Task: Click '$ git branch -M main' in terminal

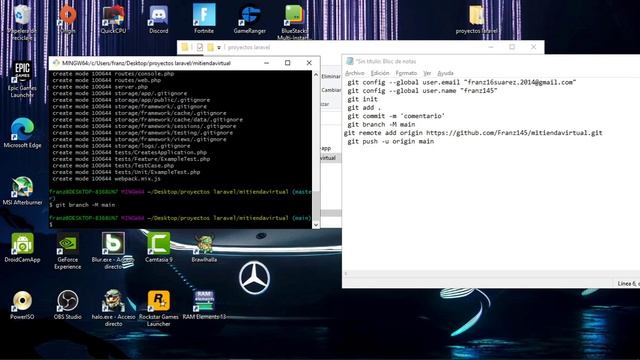Action: click(82, 205)
